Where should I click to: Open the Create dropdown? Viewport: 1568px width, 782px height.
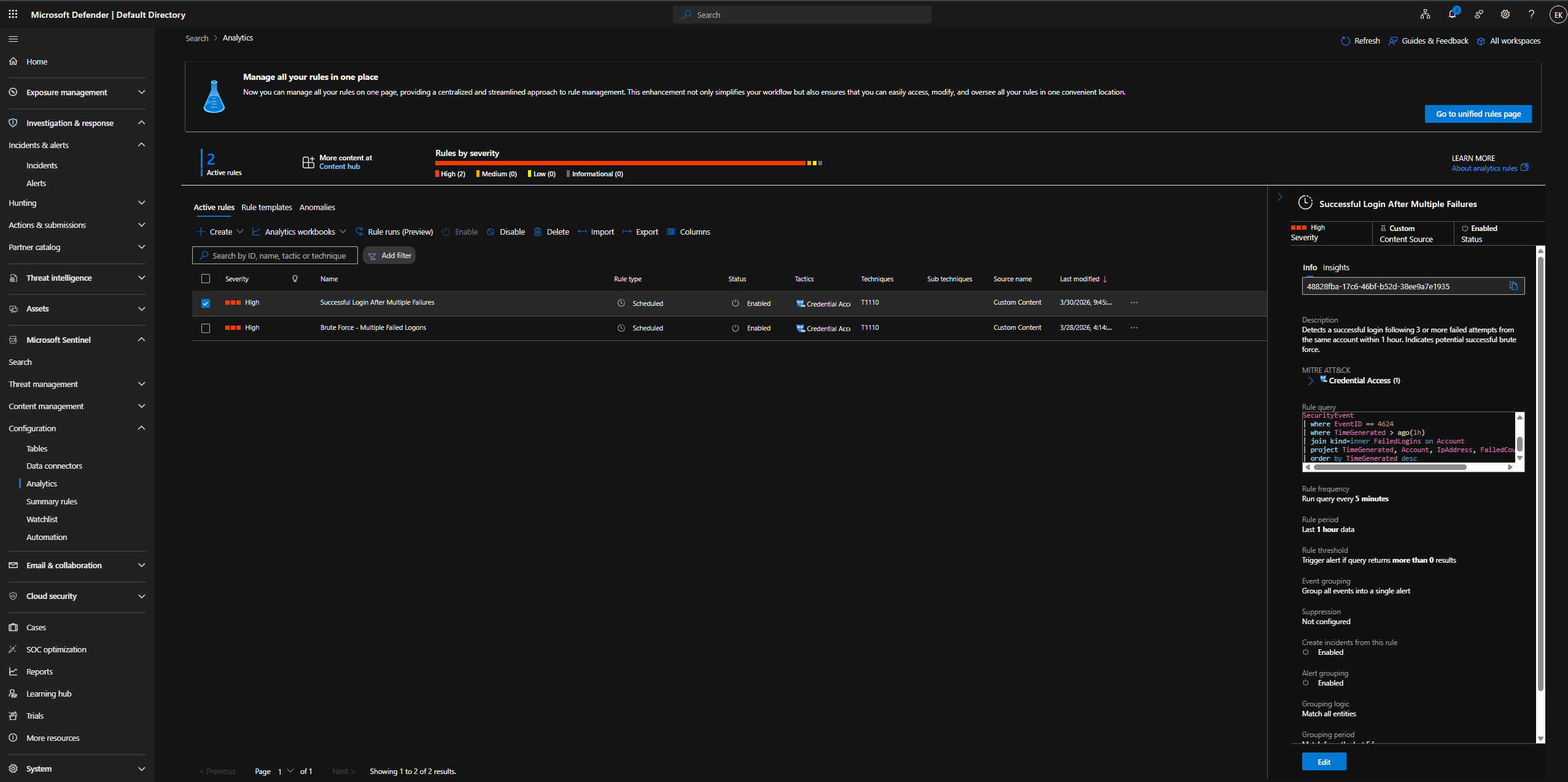tap(220, 232)
